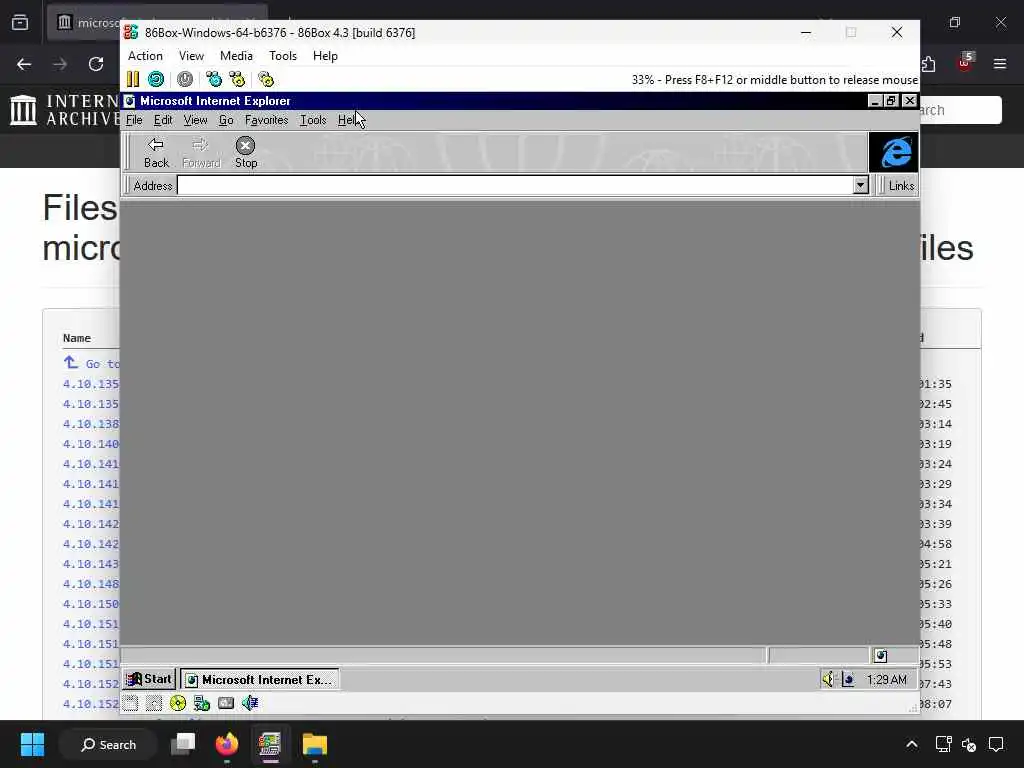Click the guest tray volume speaker icon
Viewport: 1024px width, 768px height.
(828, 679)
